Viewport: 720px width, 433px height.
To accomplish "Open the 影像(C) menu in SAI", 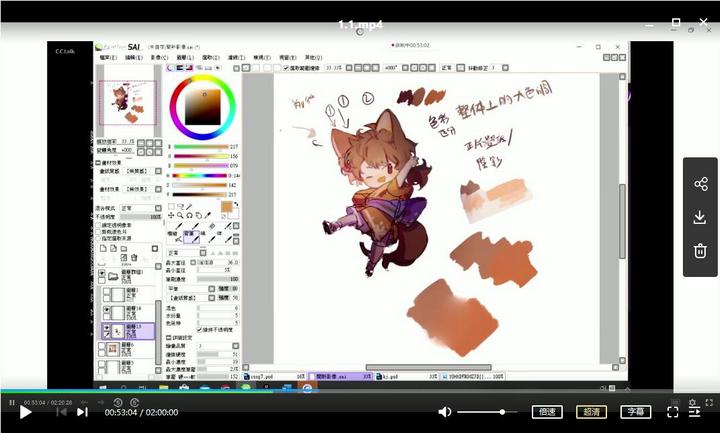I will [x=159, y=57].
